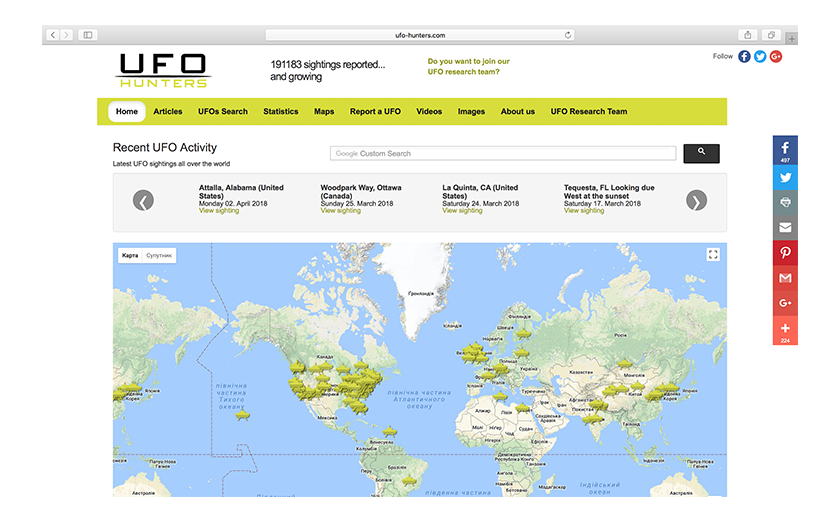Screen dimensions: 840x525
Task: Click the Gmail share icon in sidebar
Action: pyautogui.click(x=785, y=278)
